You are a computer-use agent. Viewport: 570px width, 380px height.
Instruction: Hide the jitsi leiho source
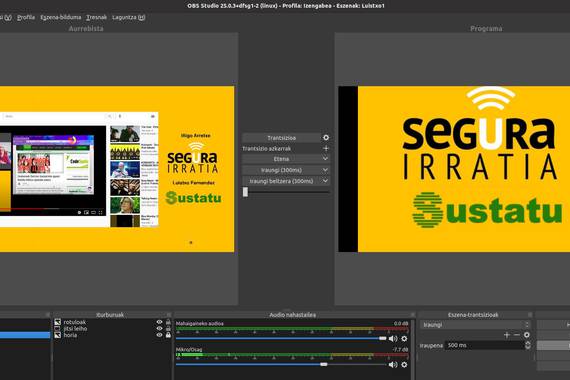pyautogui.click(x=159, y=328)
